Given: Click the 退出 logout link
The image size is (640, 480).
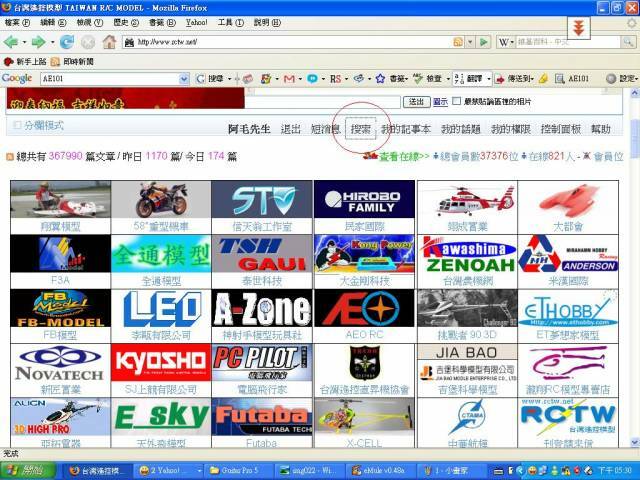Looking at the screenshot, I should point(290,129).
